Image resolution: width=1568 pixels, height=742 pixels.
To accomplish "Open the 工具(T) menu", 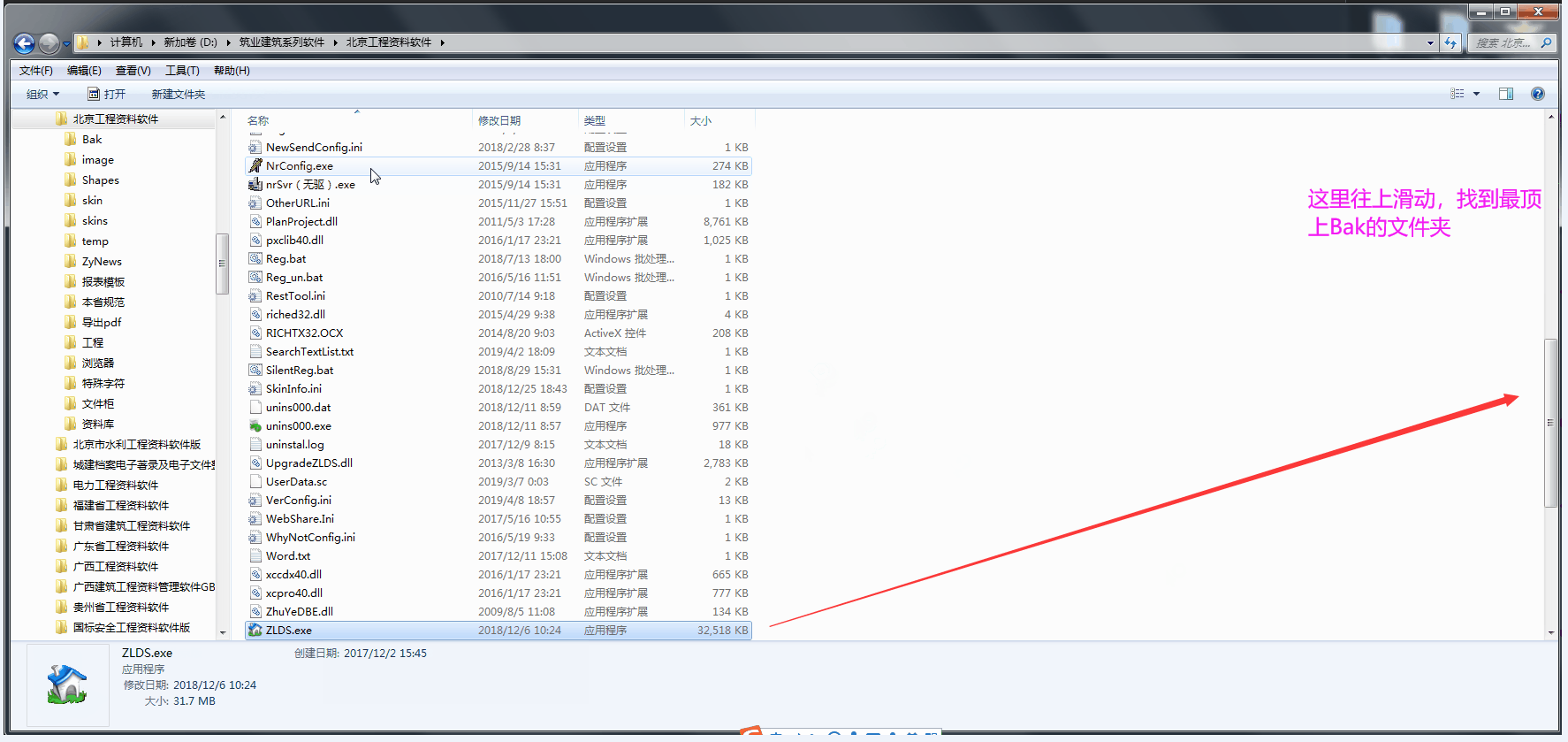I will coord(182,71).
